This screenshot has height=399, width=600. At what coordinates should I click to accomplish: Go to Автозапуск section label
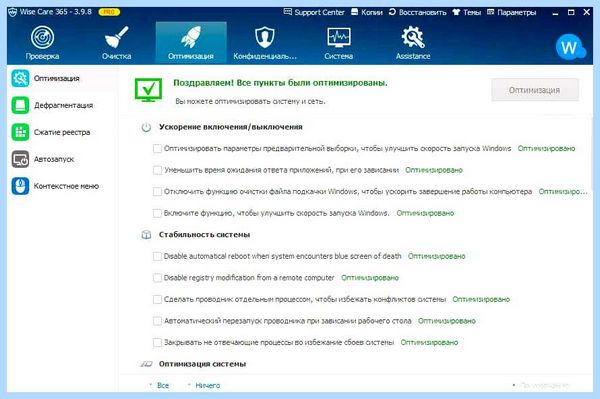click(x=54, y=159)
